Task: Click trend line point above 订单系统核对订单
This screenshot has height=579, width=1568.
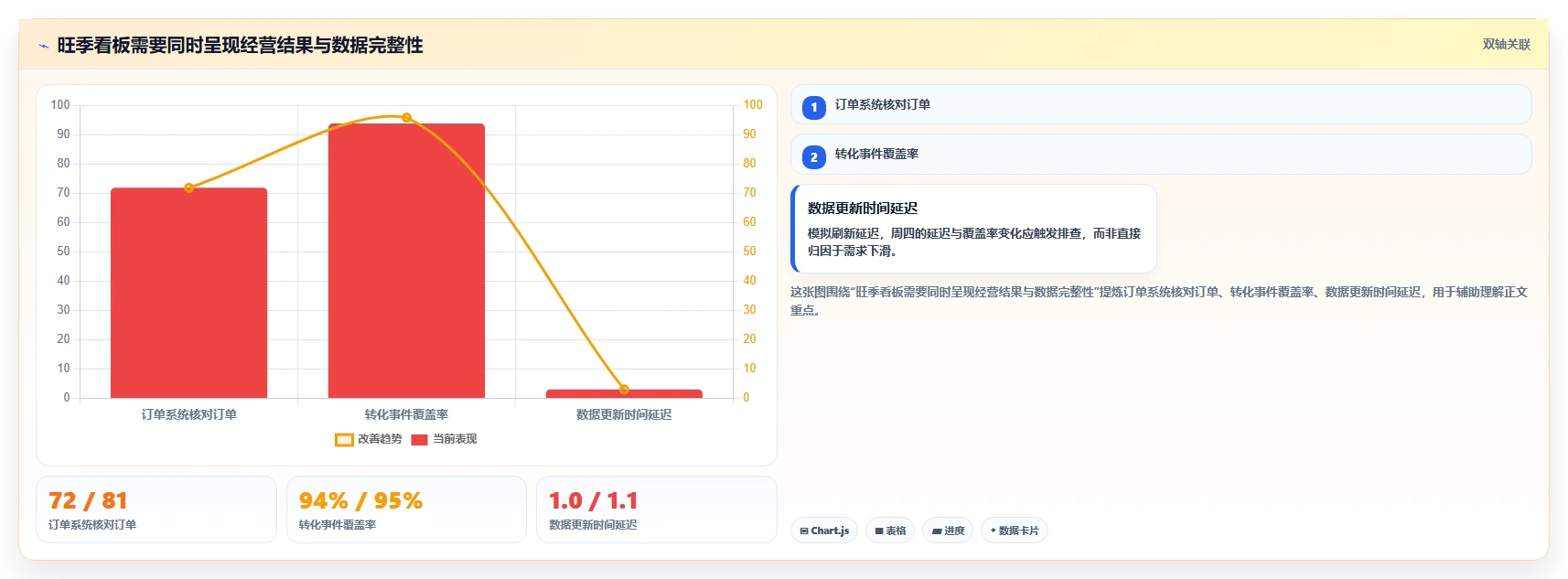Action: coord(188,188)
